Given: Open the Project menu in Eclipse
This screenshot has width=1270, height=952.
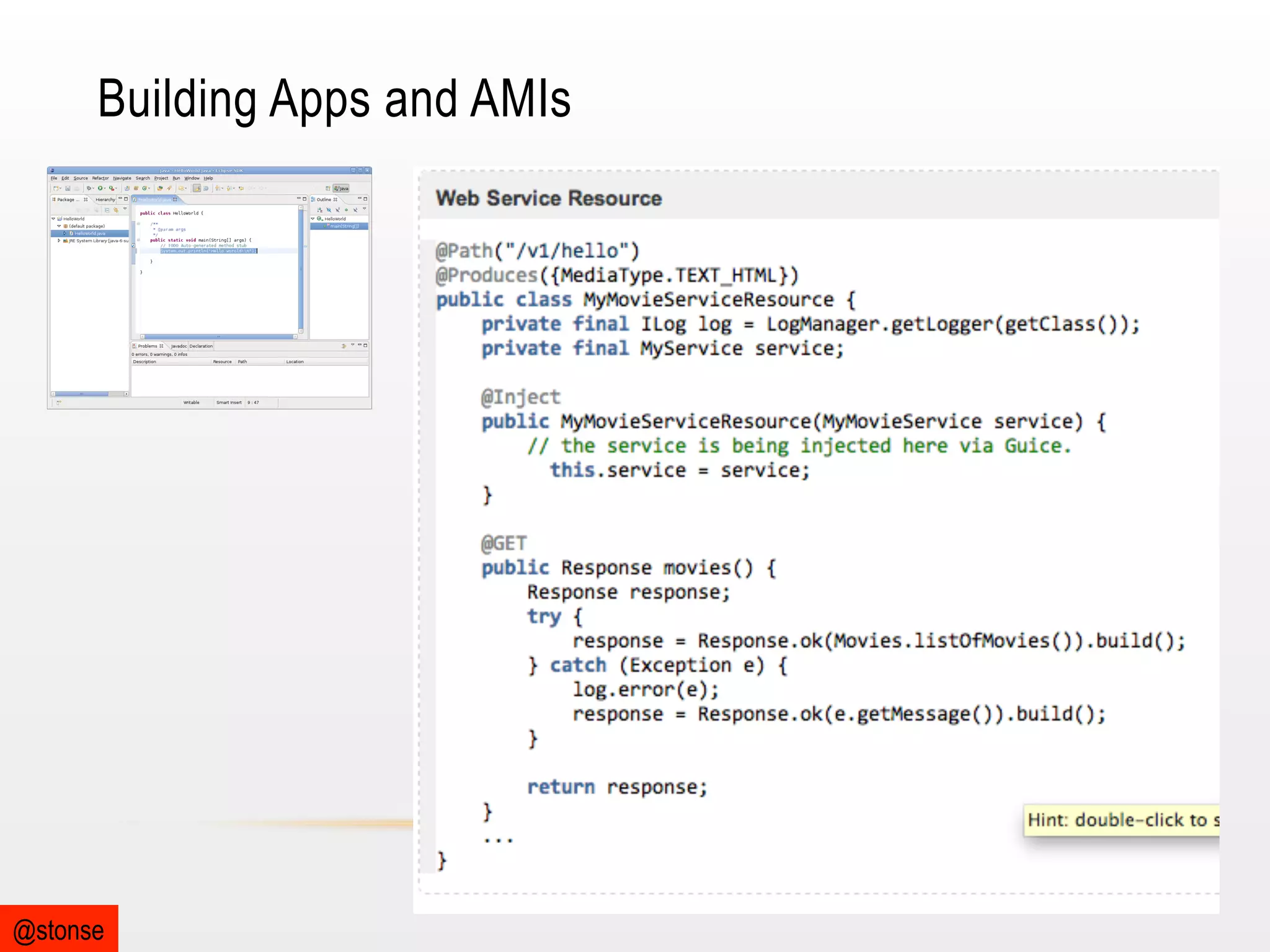Looking at the screenshot, I should 161,178.
